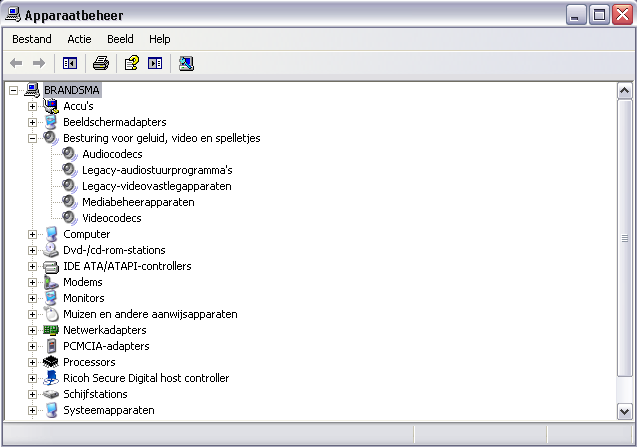637x447 pixels.
Task: Select the BRANDSMA label
Action: click(72, 90)
